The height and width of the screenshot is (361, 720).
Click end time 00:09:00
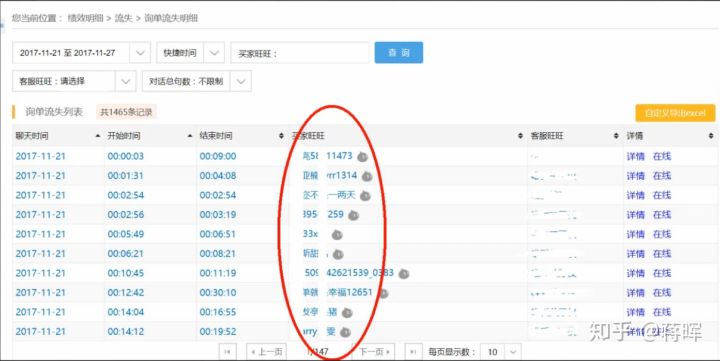pos(218,157)
